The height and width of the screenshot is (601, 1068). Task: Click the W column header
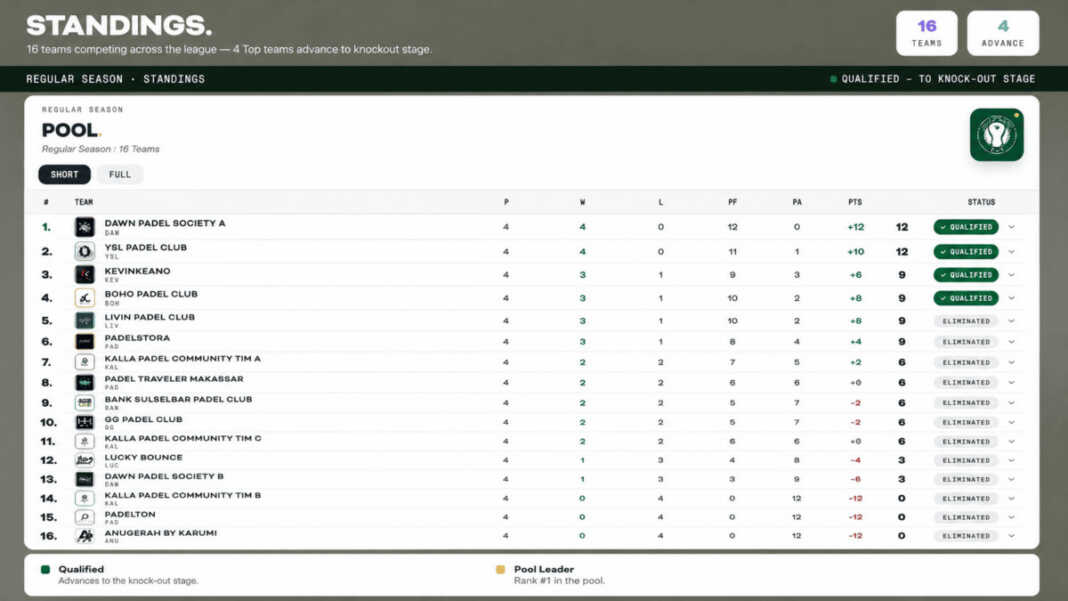pyautogui.click(x=582, y=202)
